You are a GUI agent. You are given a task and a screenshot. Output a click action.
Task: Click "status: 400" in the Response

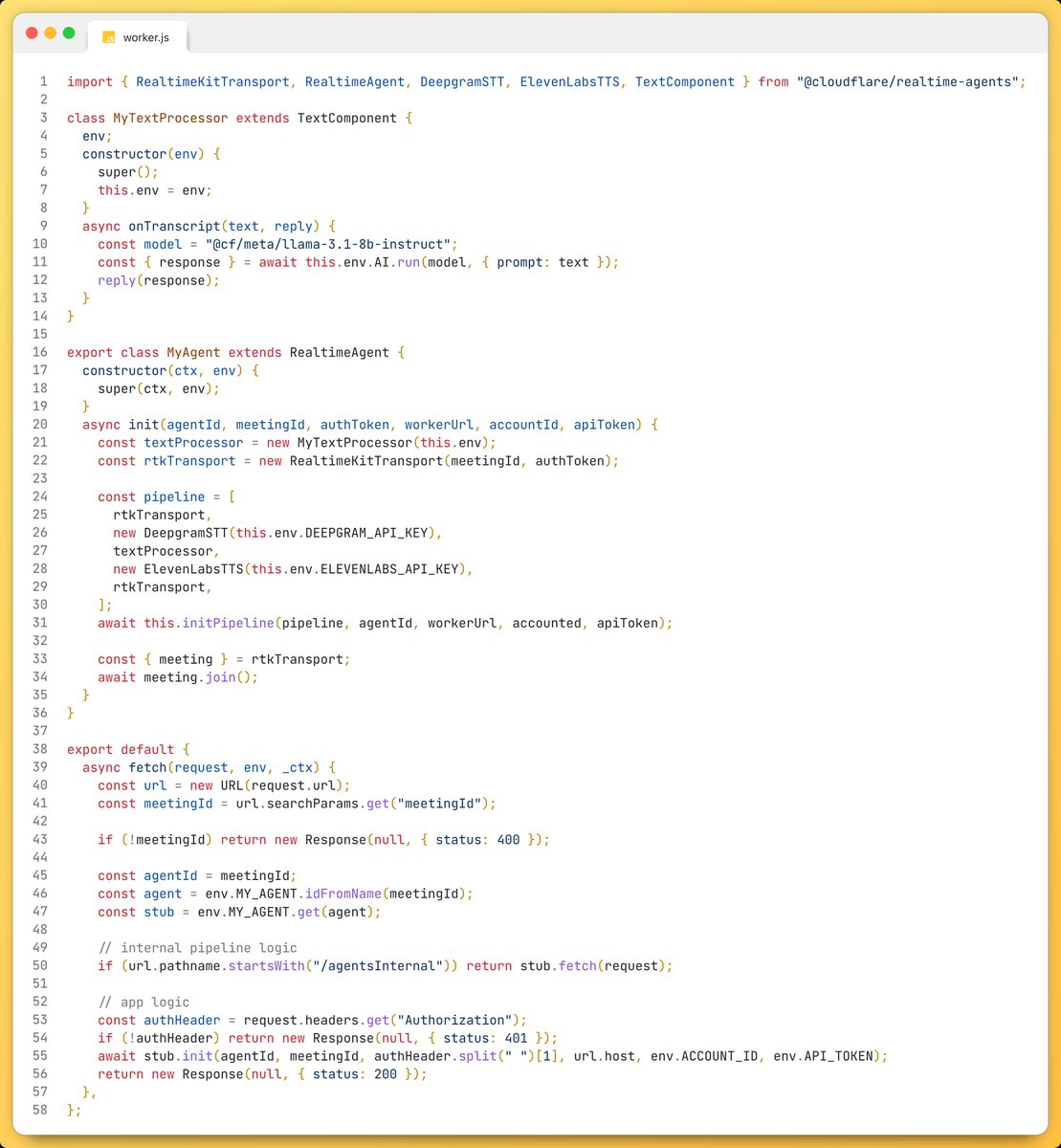pos(477,840)
